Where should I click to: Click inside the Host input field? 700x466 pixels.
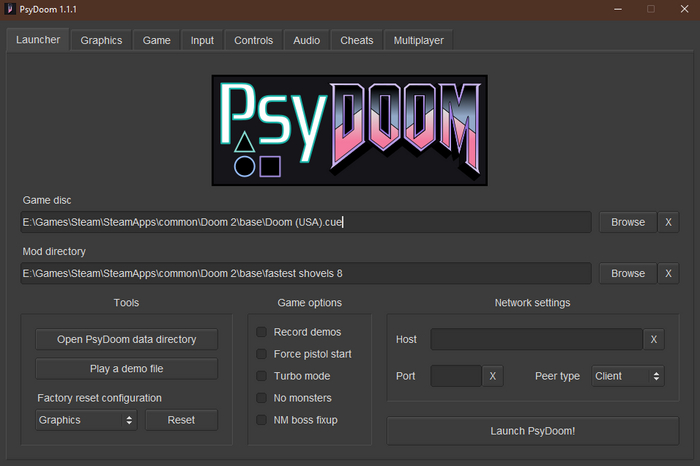click(x=536, y=340)
